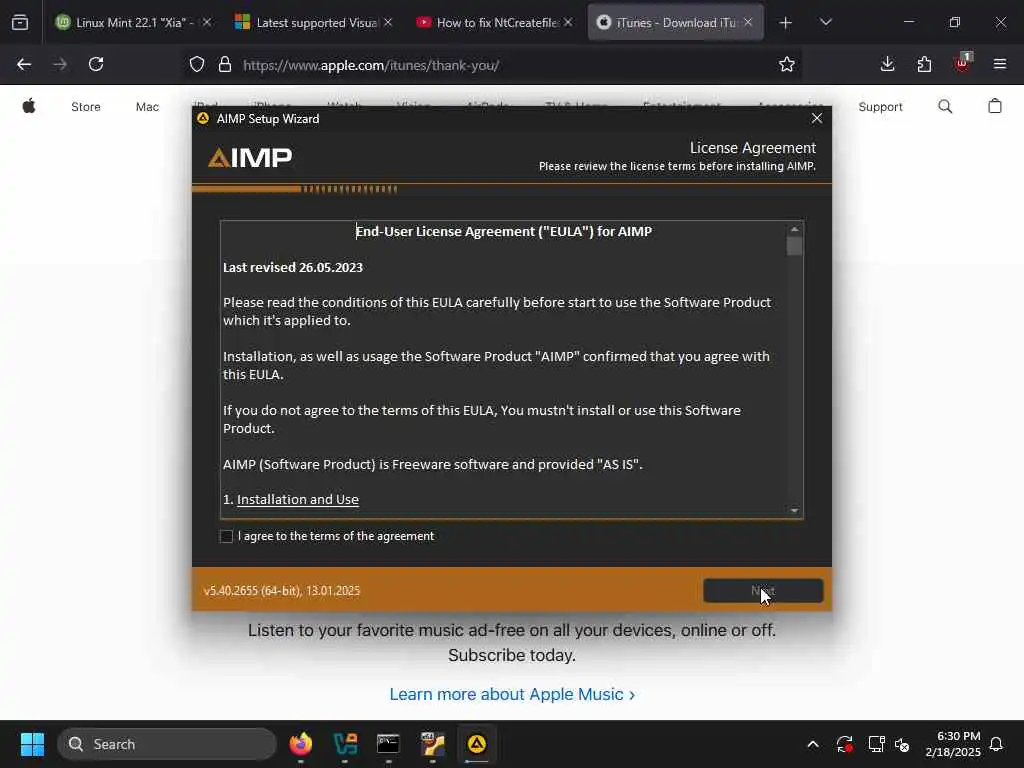Follow Learn more about Apple Music link
1024x768 pixels.
point(512,694)
